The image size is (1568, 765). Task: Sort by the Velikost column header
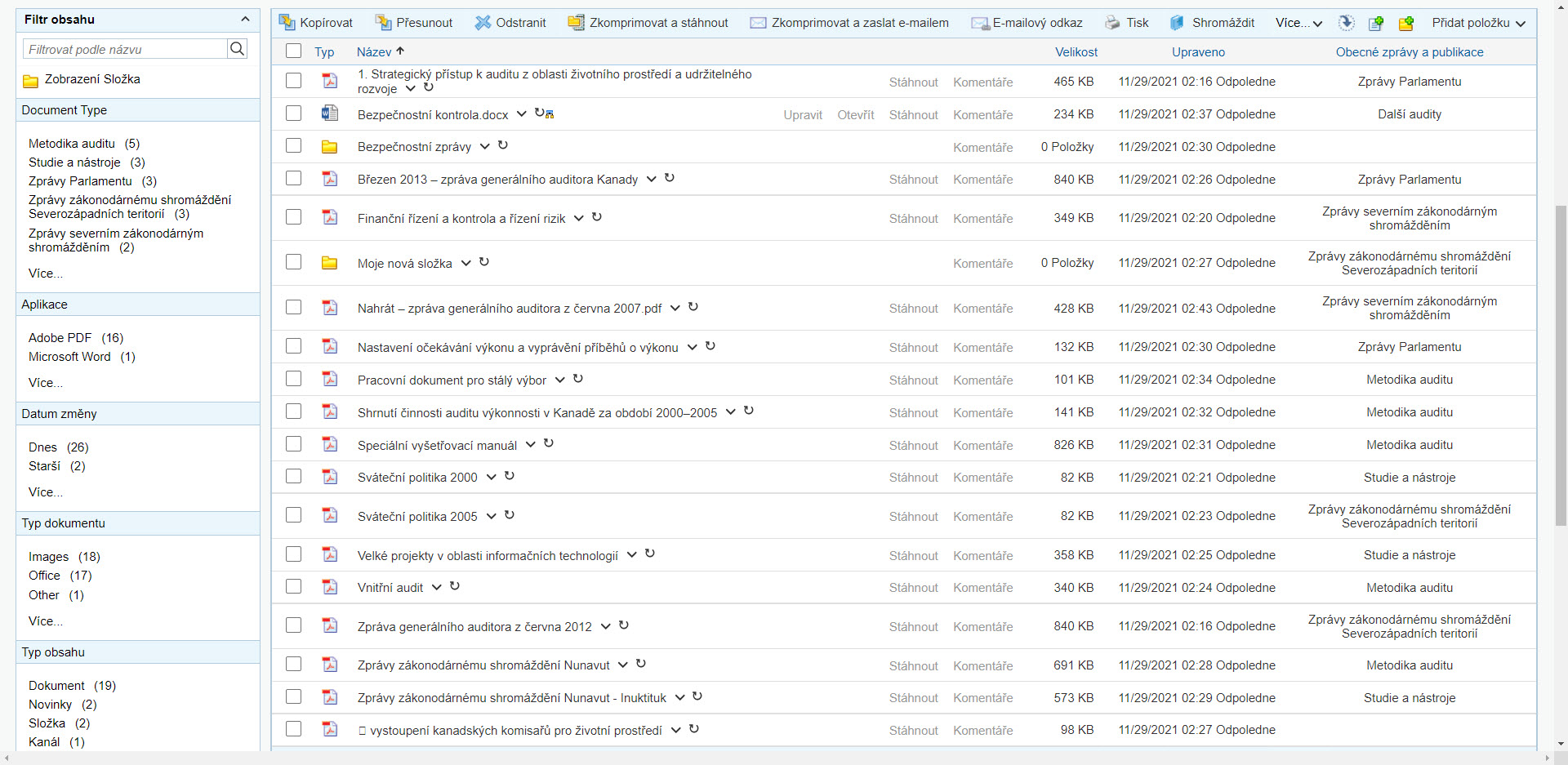click(1076, 52)
